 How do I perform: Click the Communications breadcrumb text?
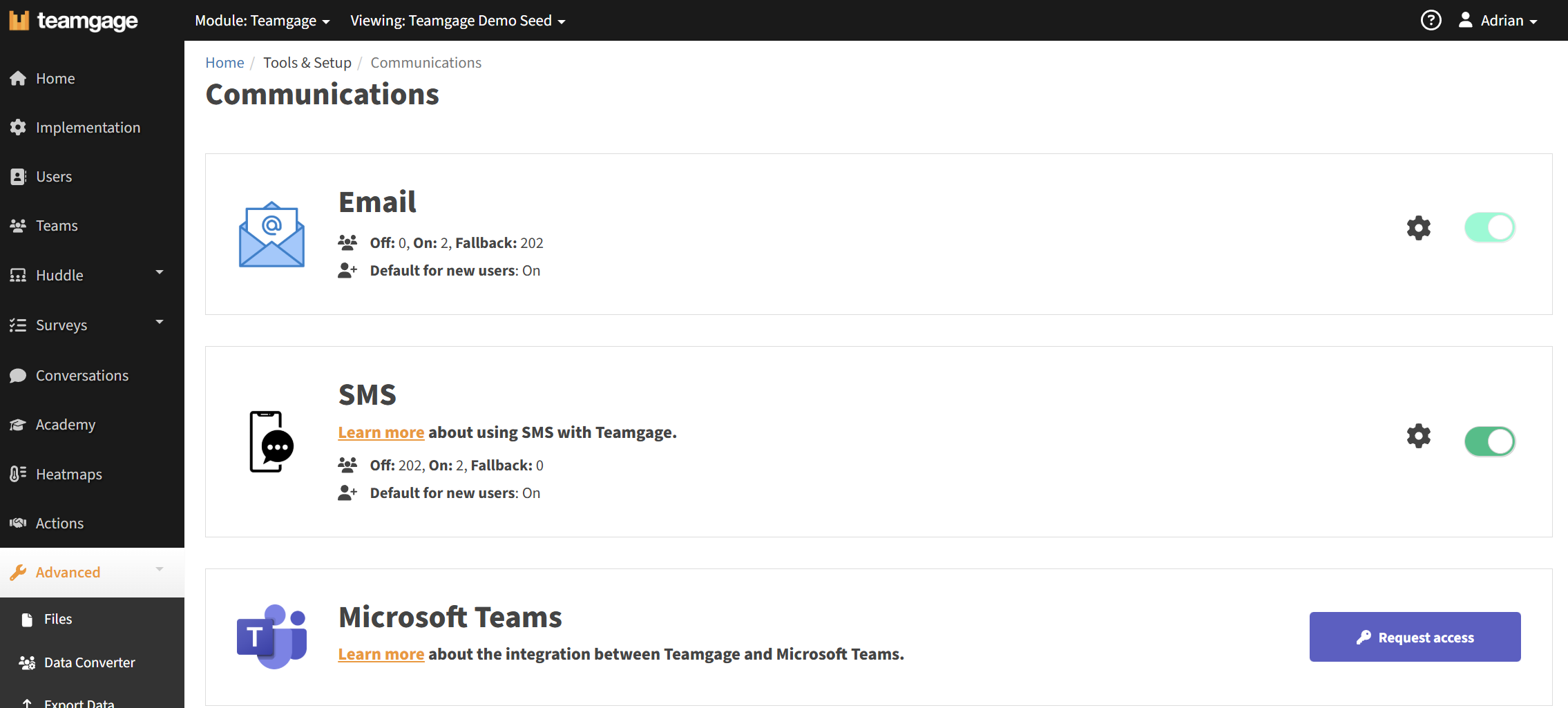tap(426, 62)
